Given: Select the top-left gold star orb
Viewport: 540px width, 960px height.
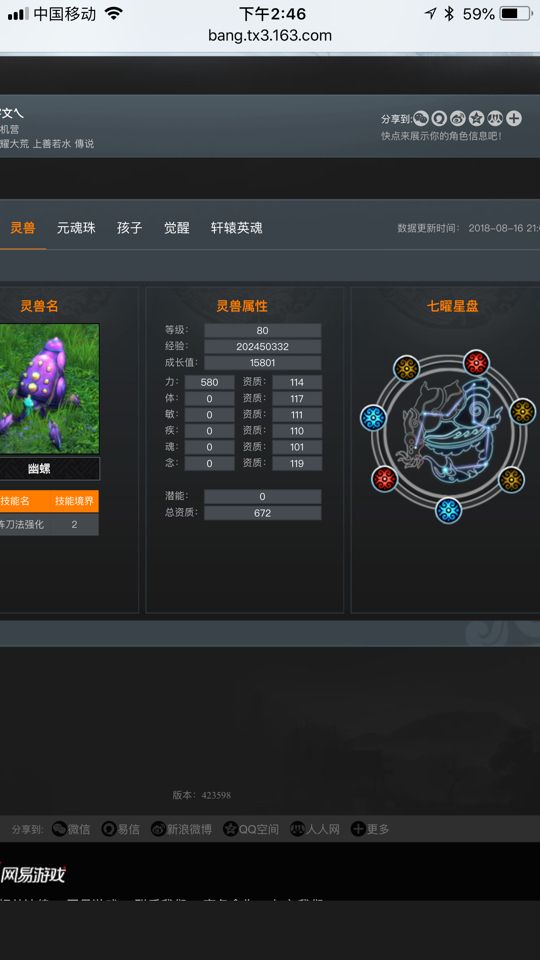Looking at the screenshot, I should pos(407,369).
